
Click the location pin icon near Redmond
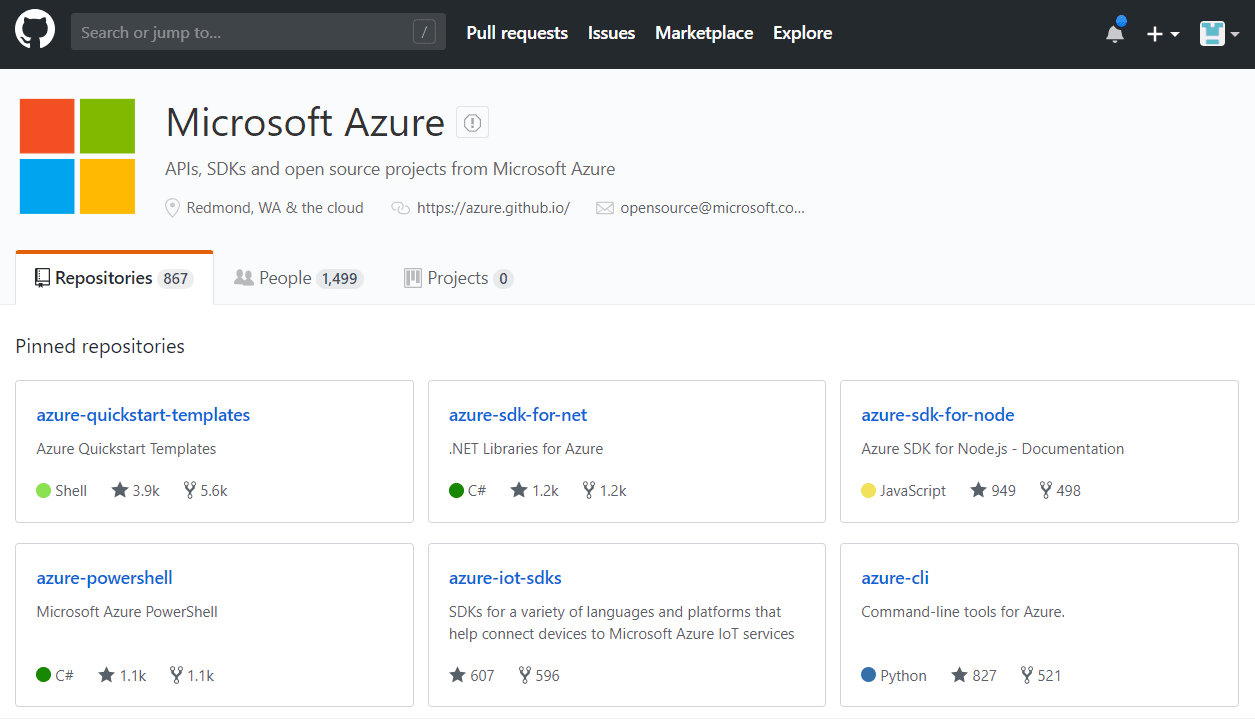[x=173, y=208]
